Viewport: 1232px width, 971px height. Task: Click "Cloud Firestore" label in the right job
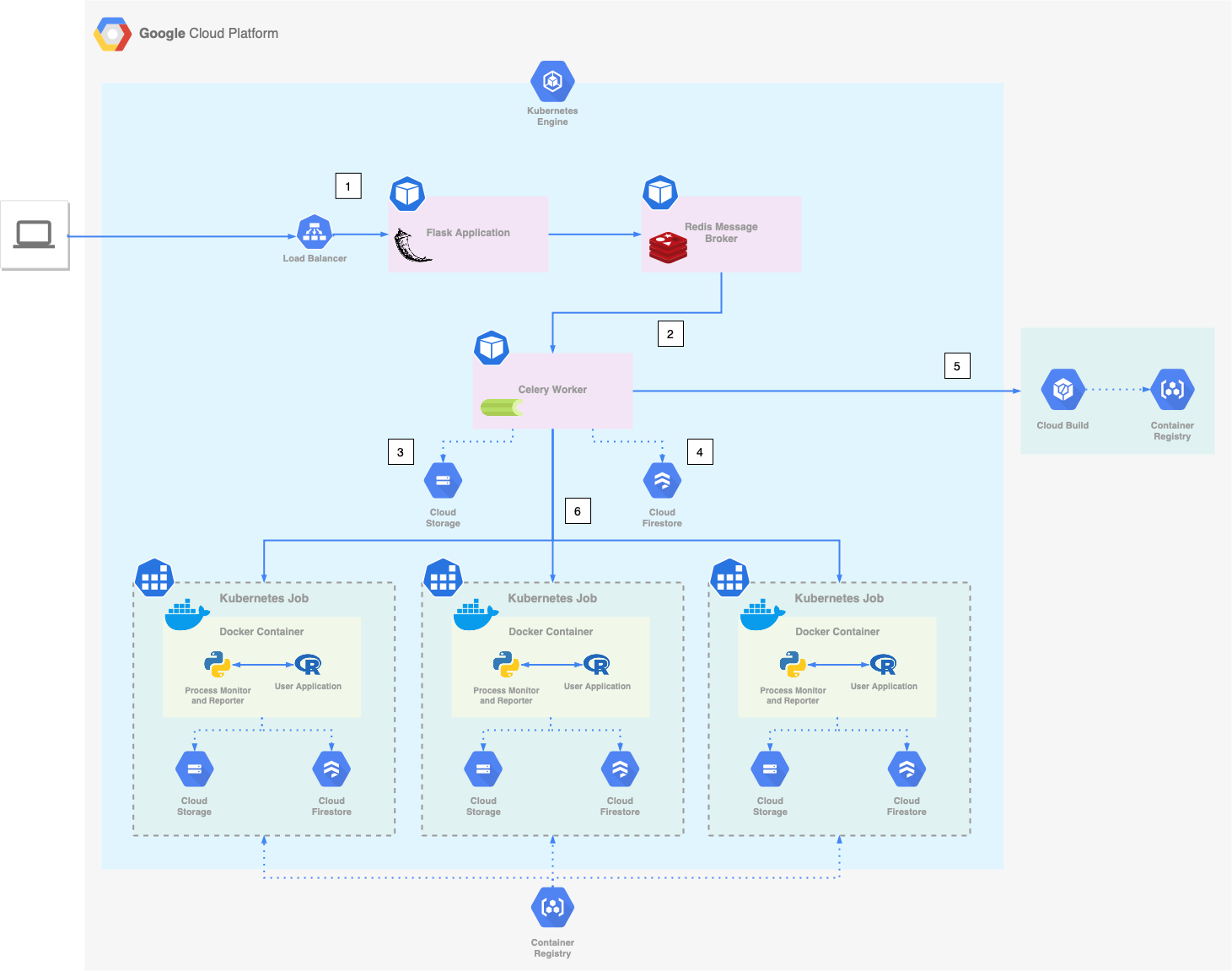[x=907, y=806]
